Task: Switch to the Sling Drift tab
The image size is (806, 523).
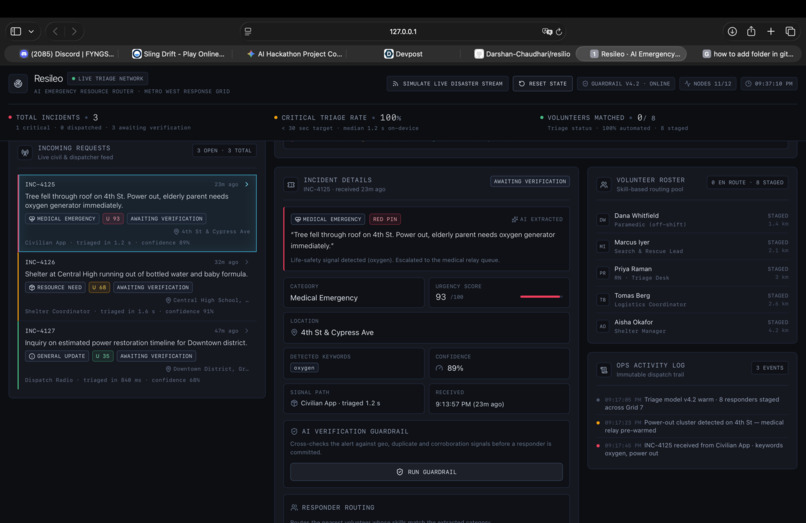Action: coord(178,54)
